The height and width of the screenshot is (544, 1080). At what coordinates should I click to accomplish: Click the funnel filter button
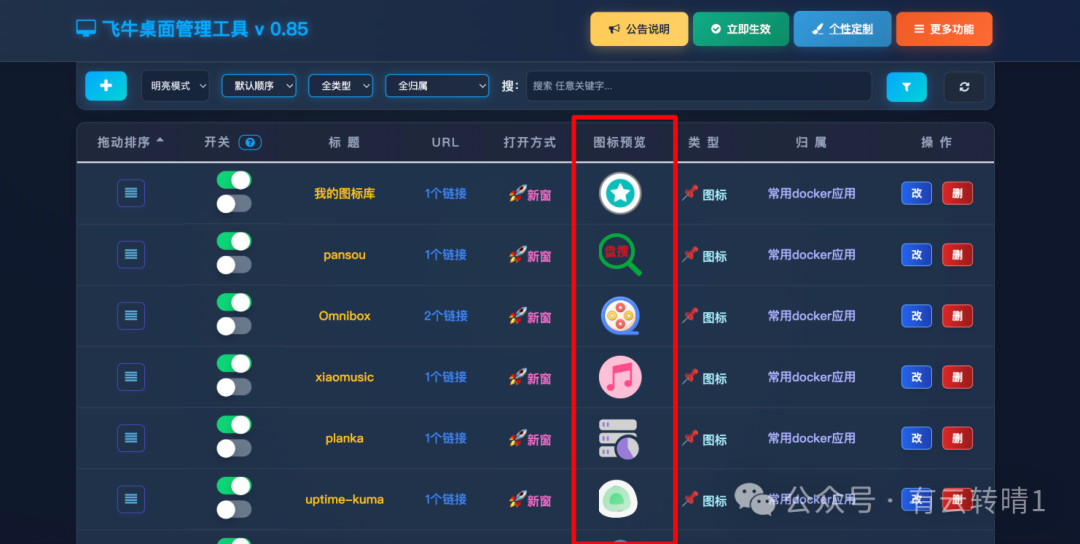pos(906,87)
